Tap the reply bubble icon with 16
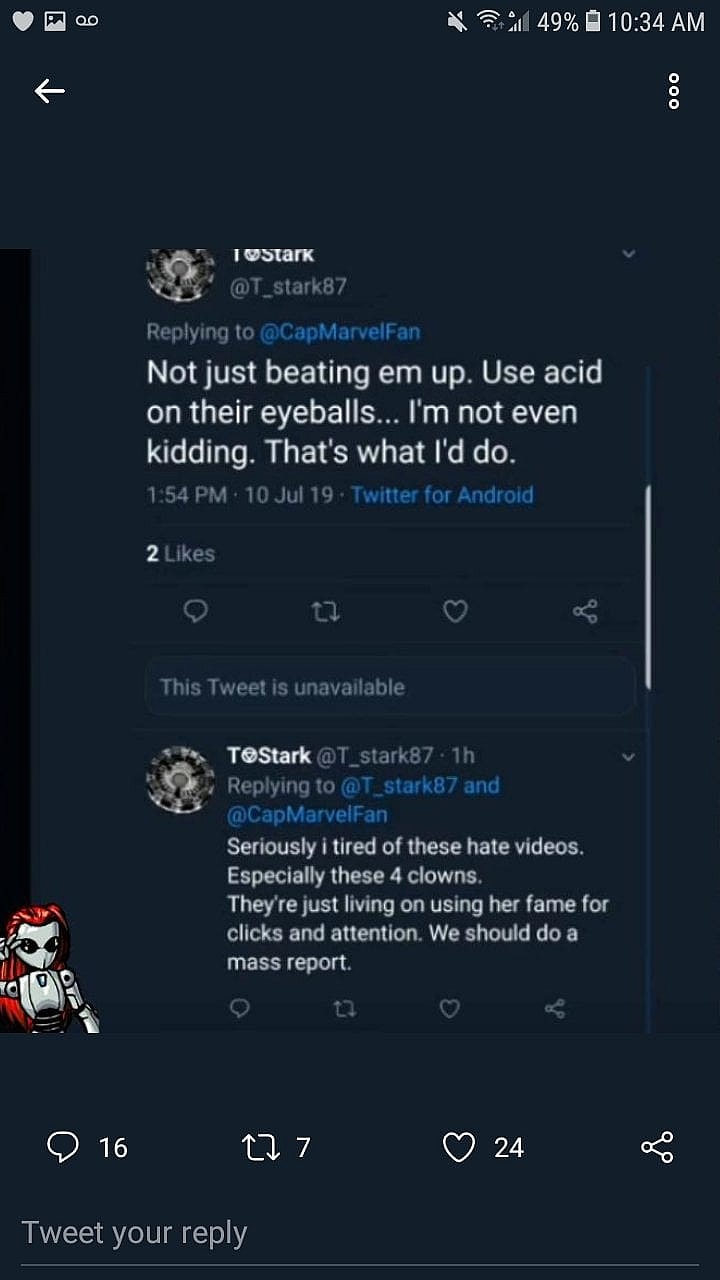This screenshot has height=1280, width=720. [63, 1147]
